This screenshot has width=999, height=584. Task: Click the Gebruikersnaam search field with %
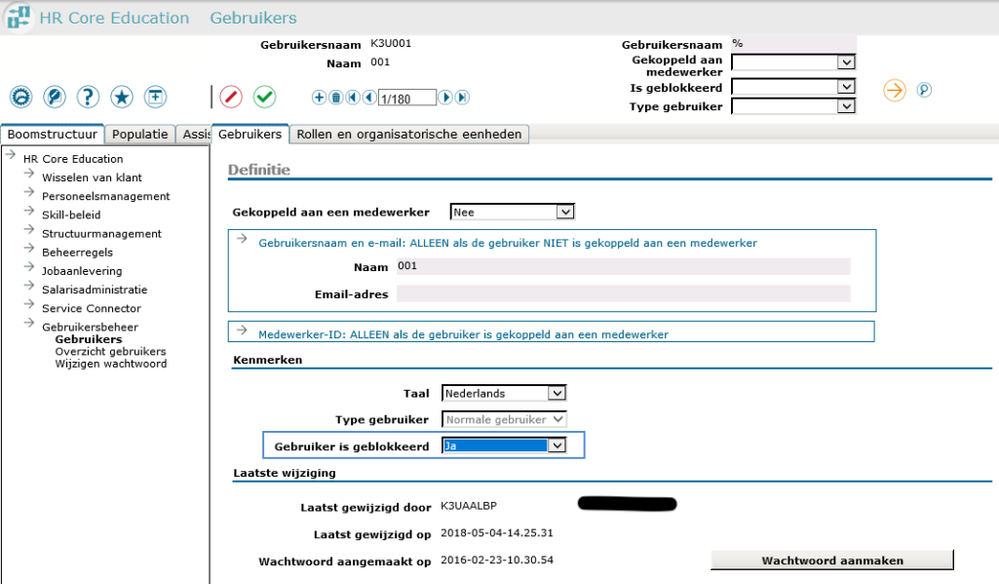[793, 43]
